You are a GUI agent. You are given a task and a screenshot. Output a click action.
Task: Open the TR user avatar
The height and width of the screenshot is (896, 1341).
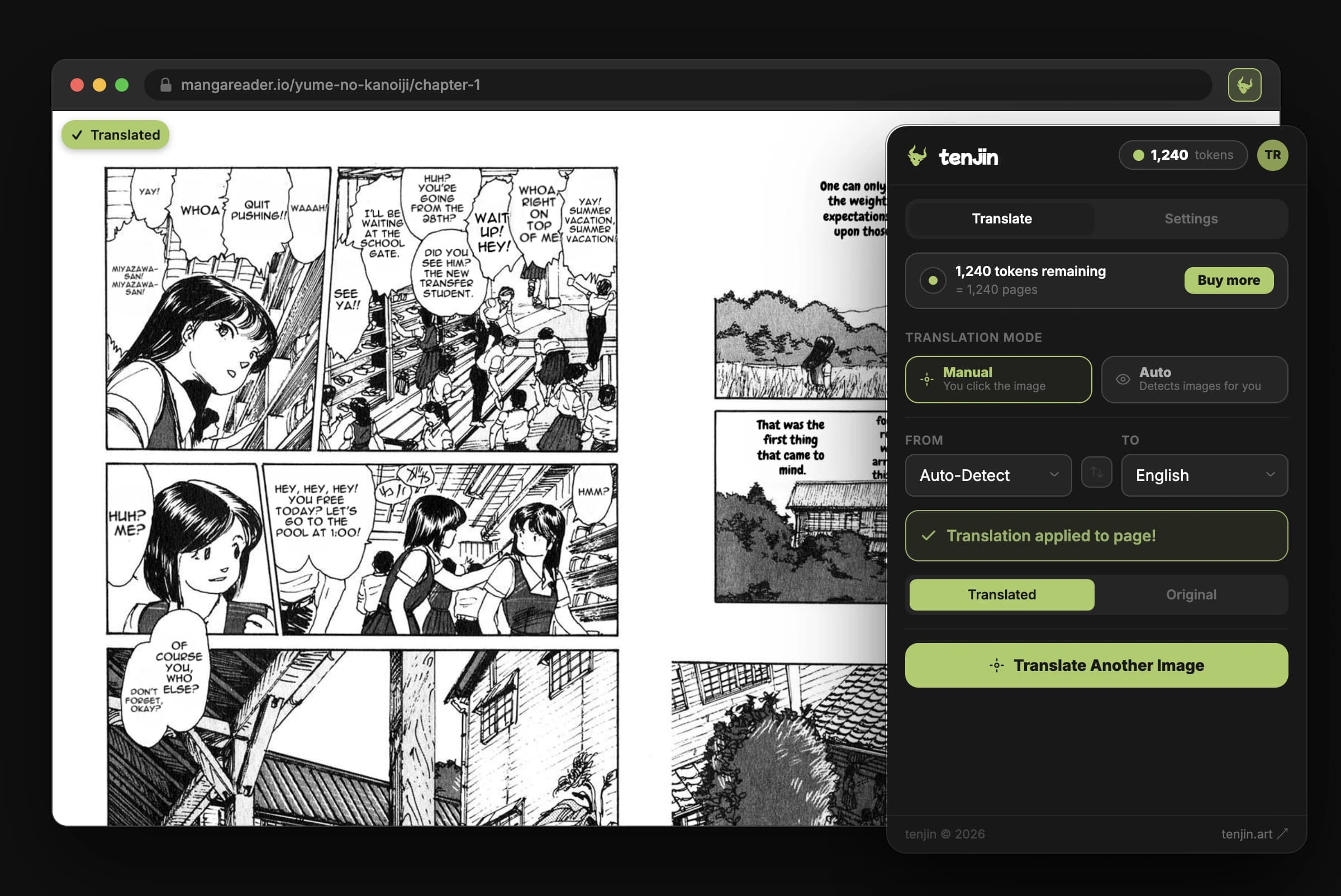1272,155
